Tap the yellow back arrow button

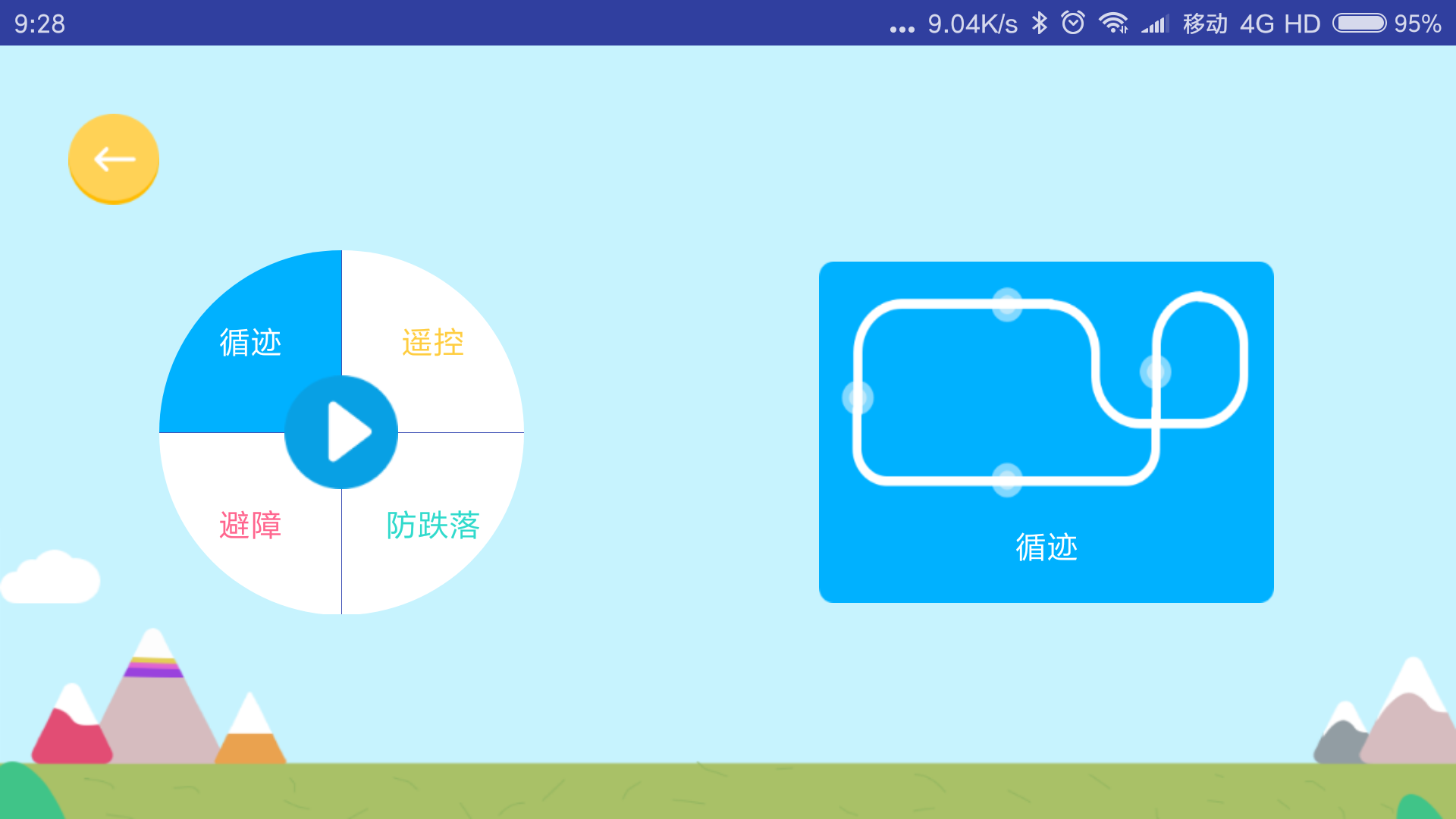pos(114,158)
